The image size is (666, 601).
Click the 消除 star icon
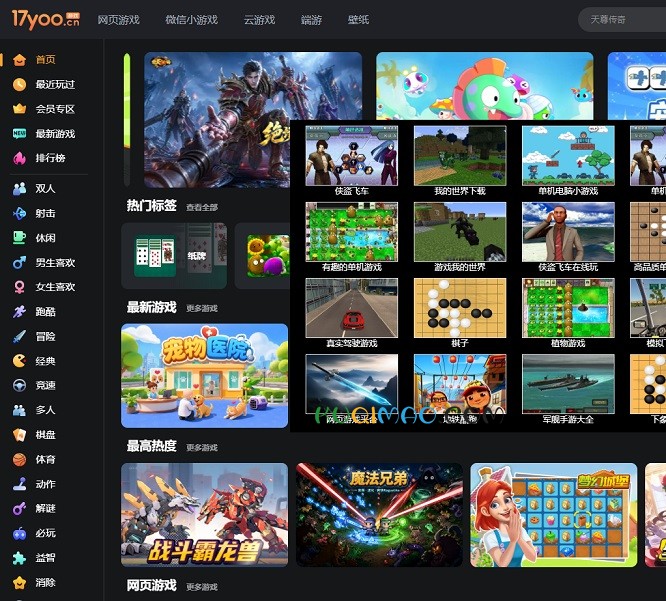pyautogui.click(x=19, y=582)
